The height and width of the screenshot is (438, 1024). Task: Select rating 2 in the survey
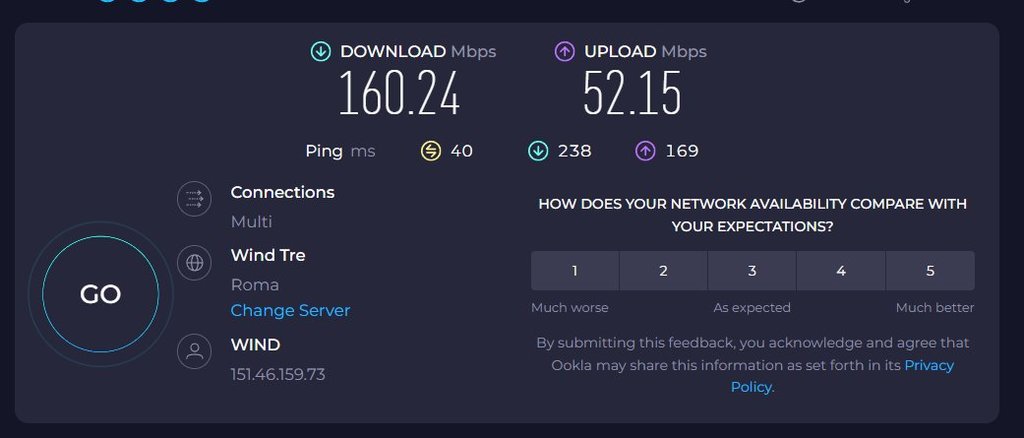(663, 270)
